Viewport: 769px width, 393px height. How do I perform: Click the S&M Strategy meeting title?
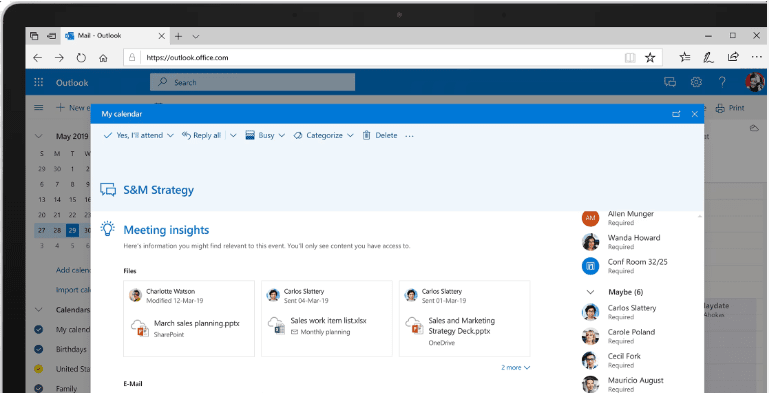[158, 190]
